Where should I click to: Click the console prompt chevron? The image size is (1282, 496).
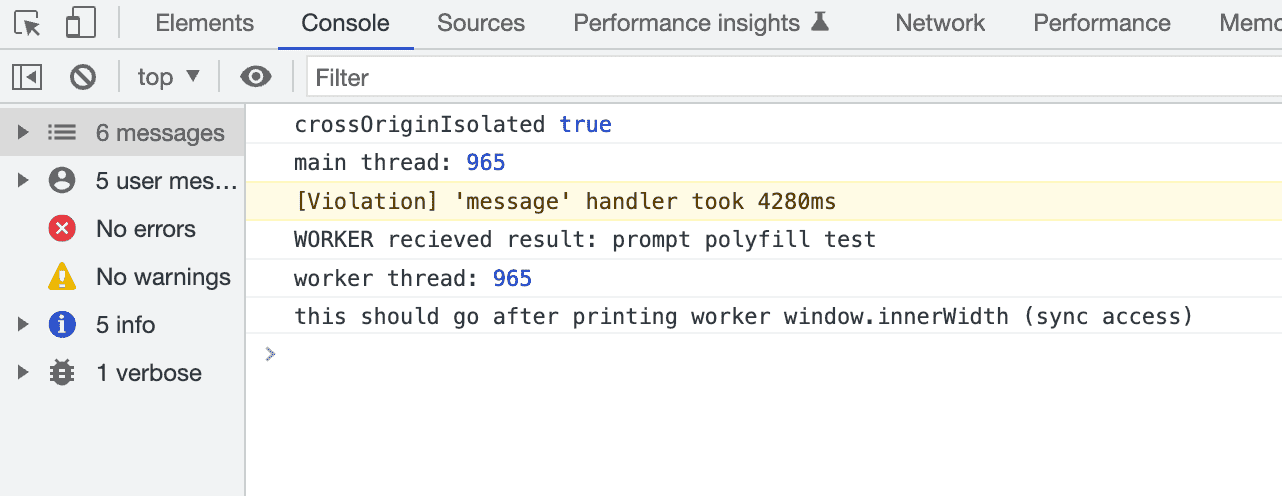pos(270,353)
